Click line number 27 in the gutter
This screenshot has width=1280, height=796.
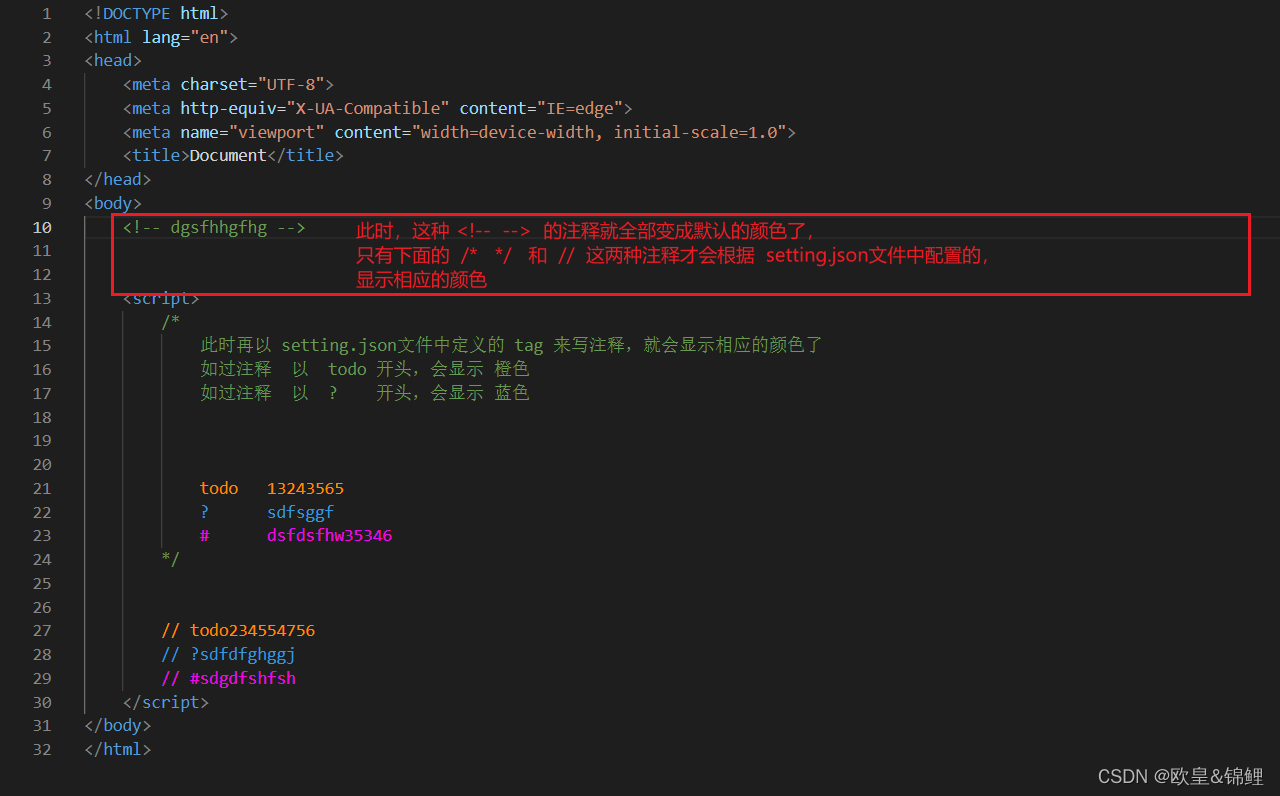[x=42, y=631]
